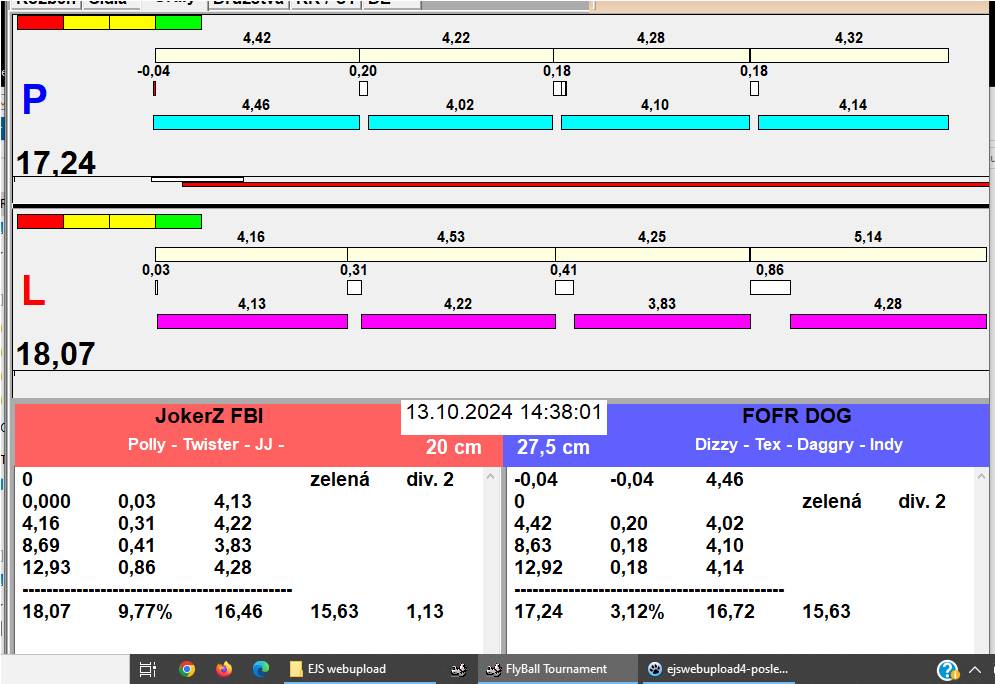Click 3,12% in the FOFR DOG results
Image resolution: width=995 pixels, height=684 pixels.
coord(637,612)
